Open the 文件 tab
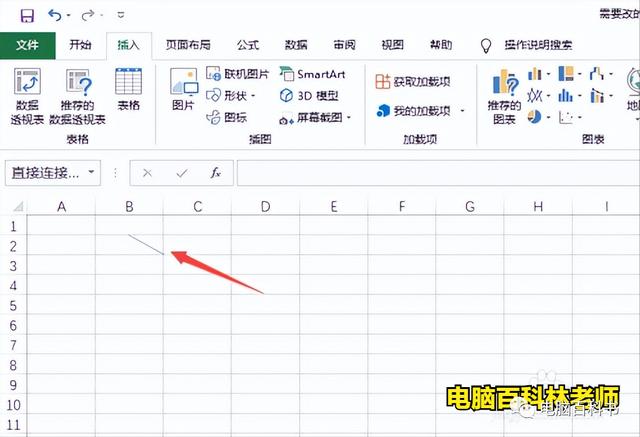The width and height of the screenshot is (640, 437). (27, 45)
